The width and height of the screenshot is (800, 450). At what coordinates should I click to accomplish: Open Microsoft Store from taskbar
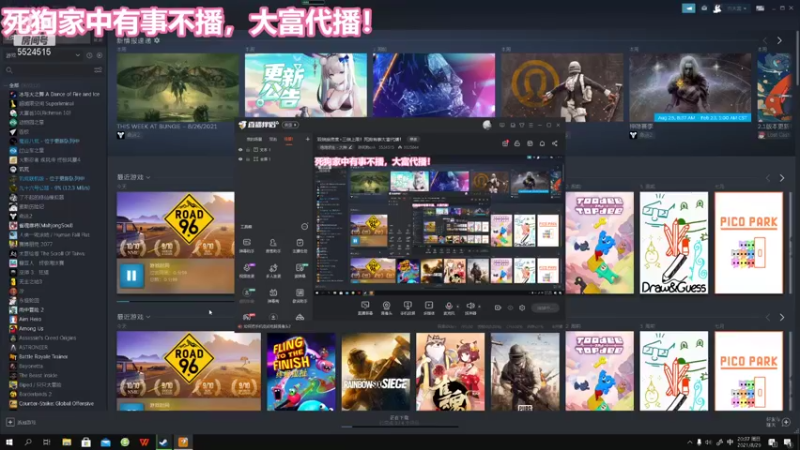(86, 442)
